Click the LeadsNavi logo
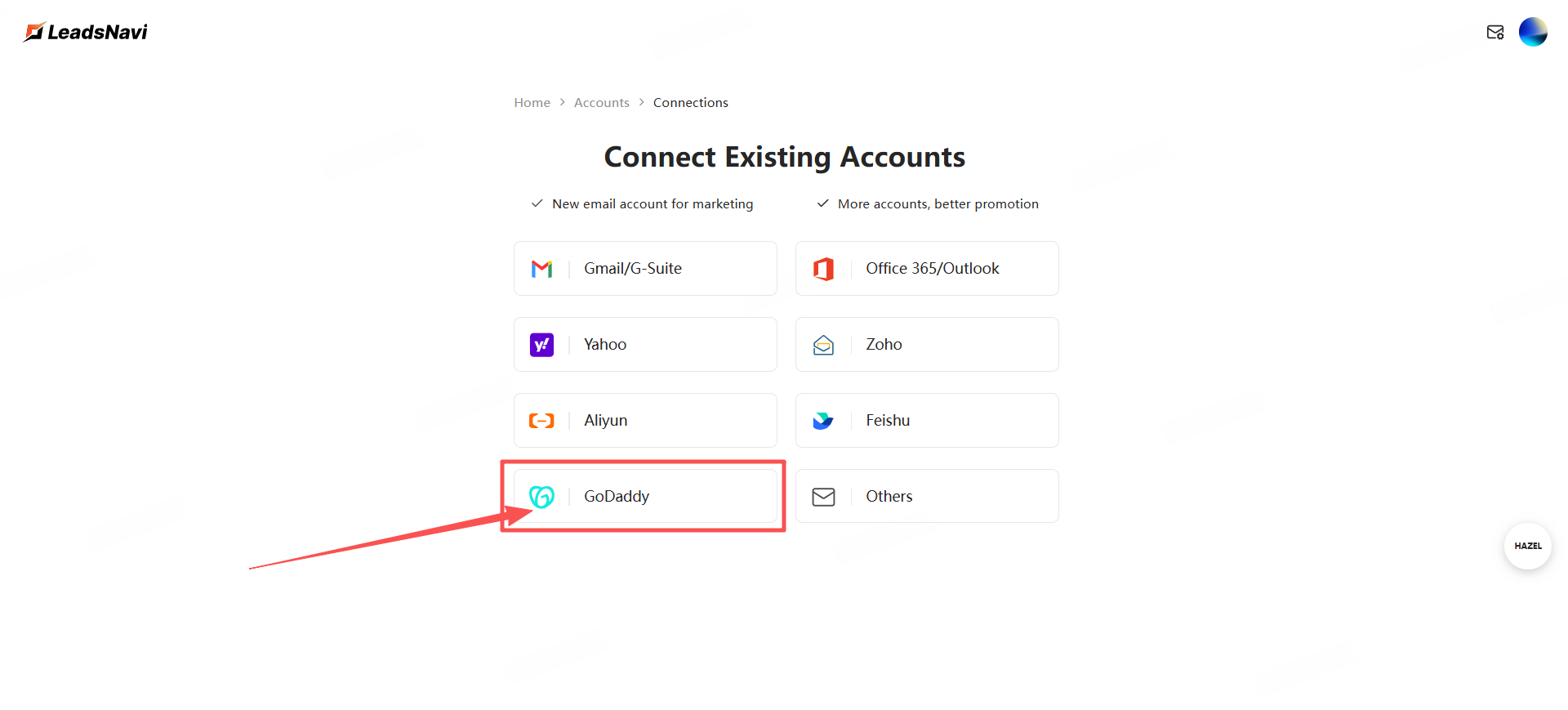This screenshot has height=710, width=1568. pyautogui.click(x=86, y=32)
